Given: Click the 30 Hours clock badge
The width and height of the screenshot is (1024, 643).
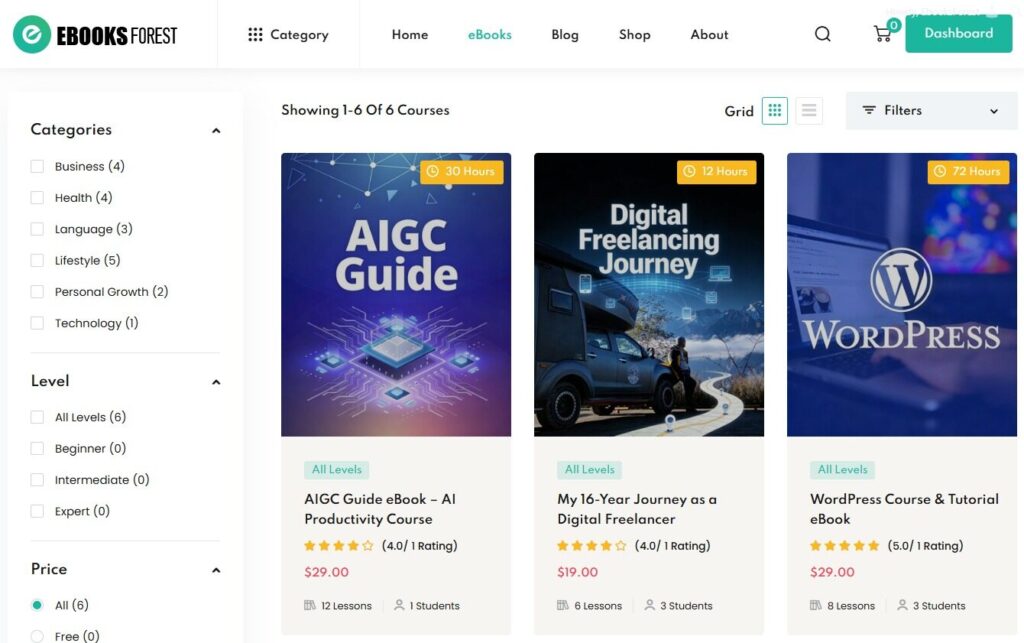Looking at the screenshot, I should point(461,172).
